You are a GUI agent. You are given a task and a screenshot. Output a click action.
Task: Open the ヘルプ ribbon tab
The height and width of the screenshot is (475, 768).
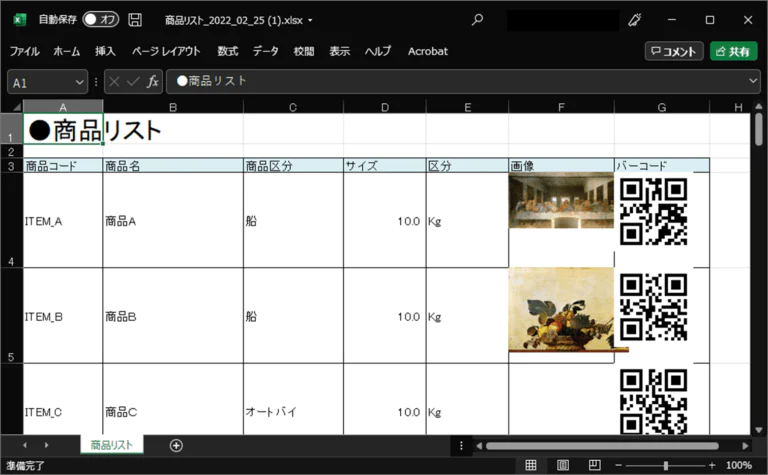378,51
